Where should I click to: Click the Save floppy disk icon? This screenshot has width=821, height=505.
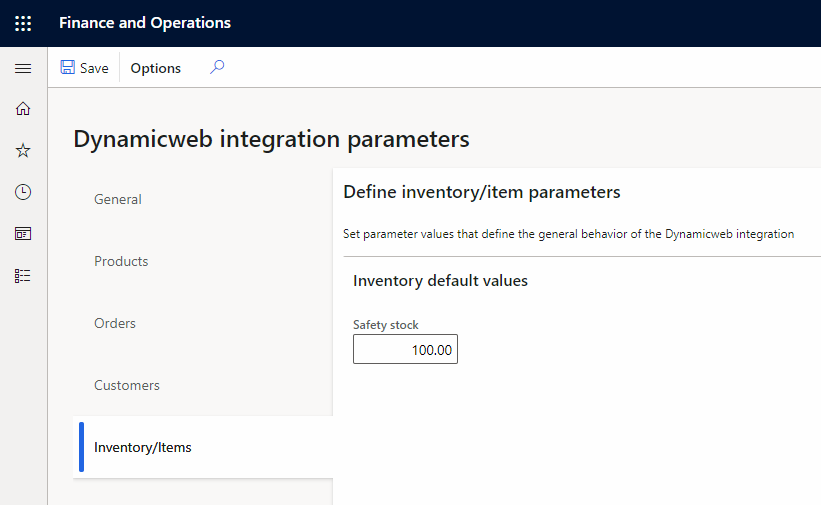(x=68, y=68)
